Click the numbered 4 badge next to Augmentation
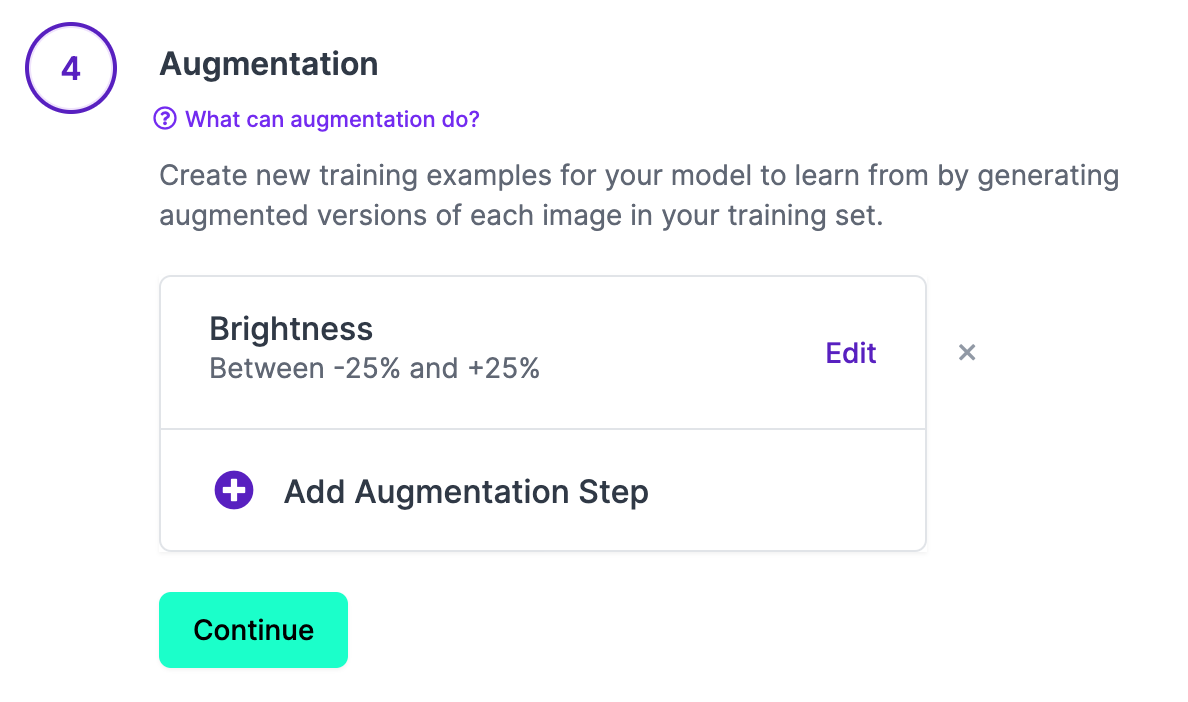 click(x=70, y=67)
